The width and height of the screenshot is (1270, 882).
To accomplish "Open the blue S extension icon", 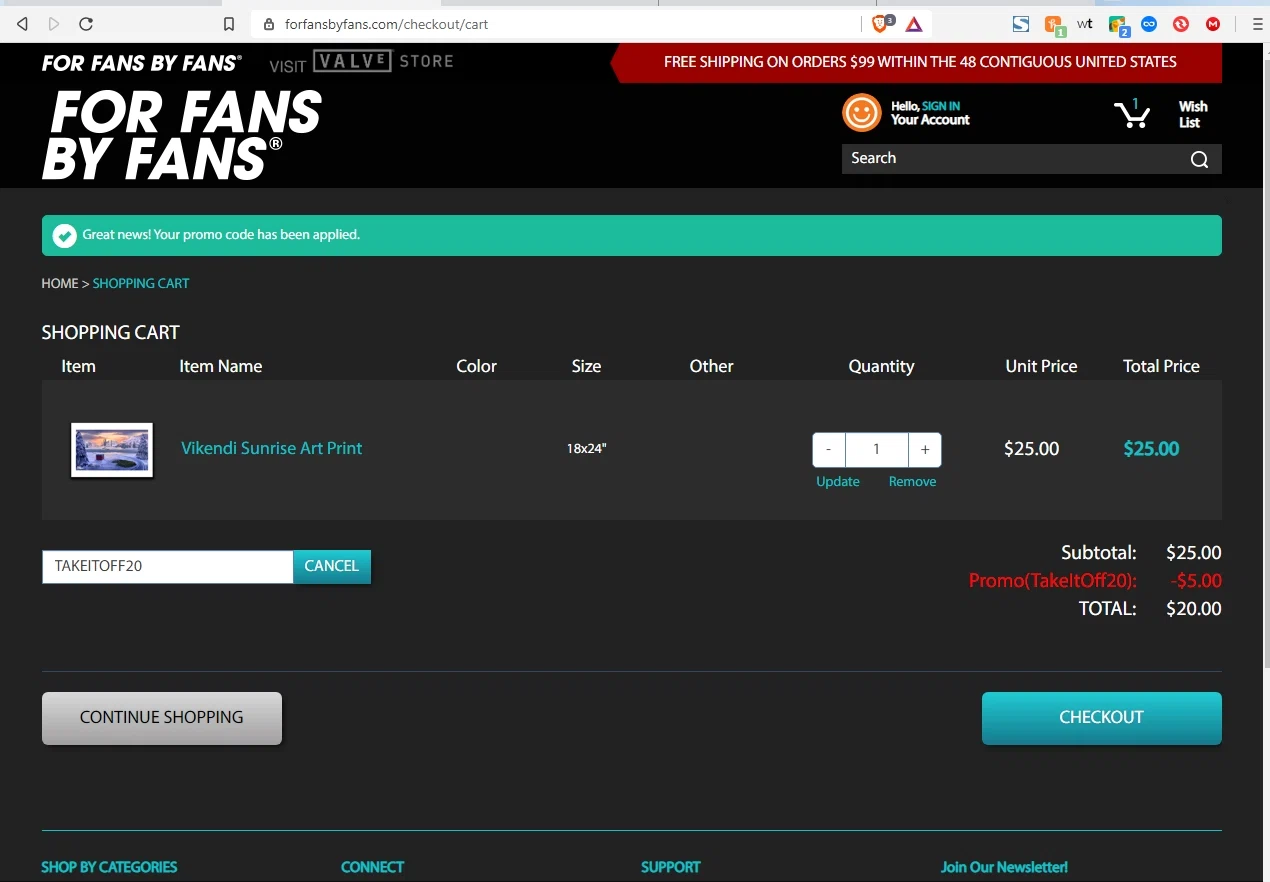I will [1021, 24].
